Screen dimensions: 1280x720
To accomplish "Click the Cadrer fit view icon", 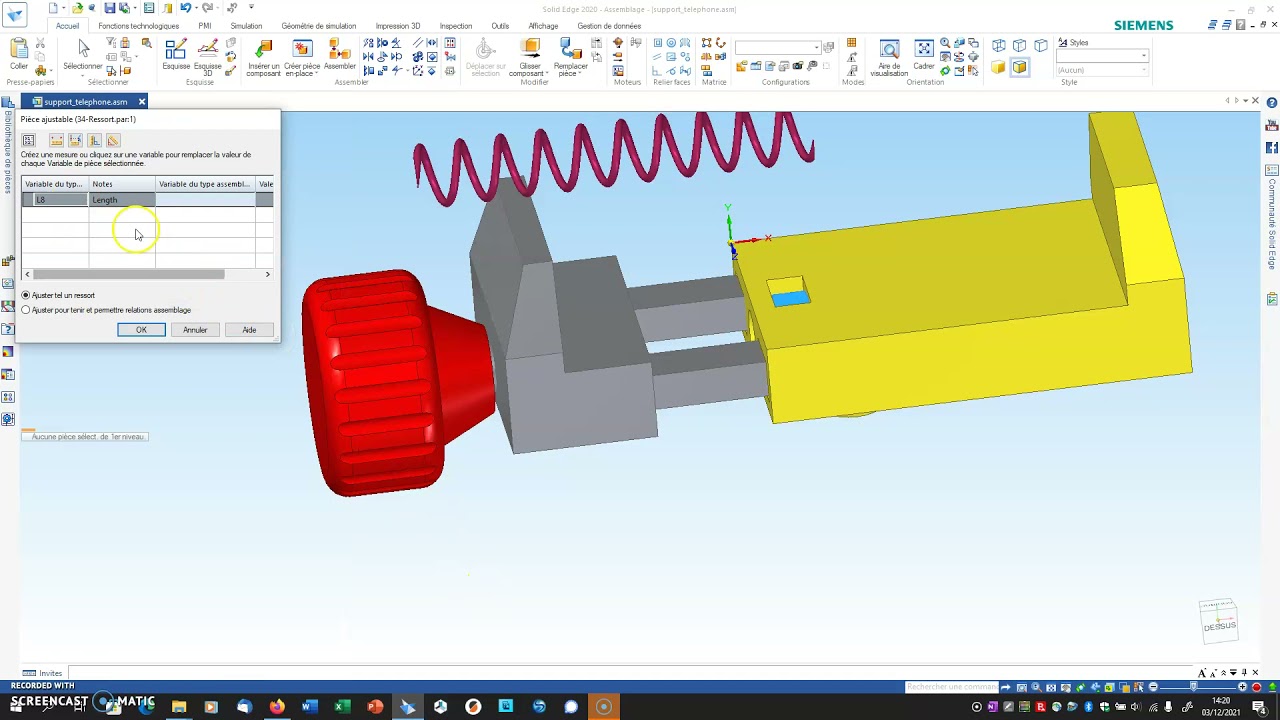I will pyautogui.click(x=924, y=50).
